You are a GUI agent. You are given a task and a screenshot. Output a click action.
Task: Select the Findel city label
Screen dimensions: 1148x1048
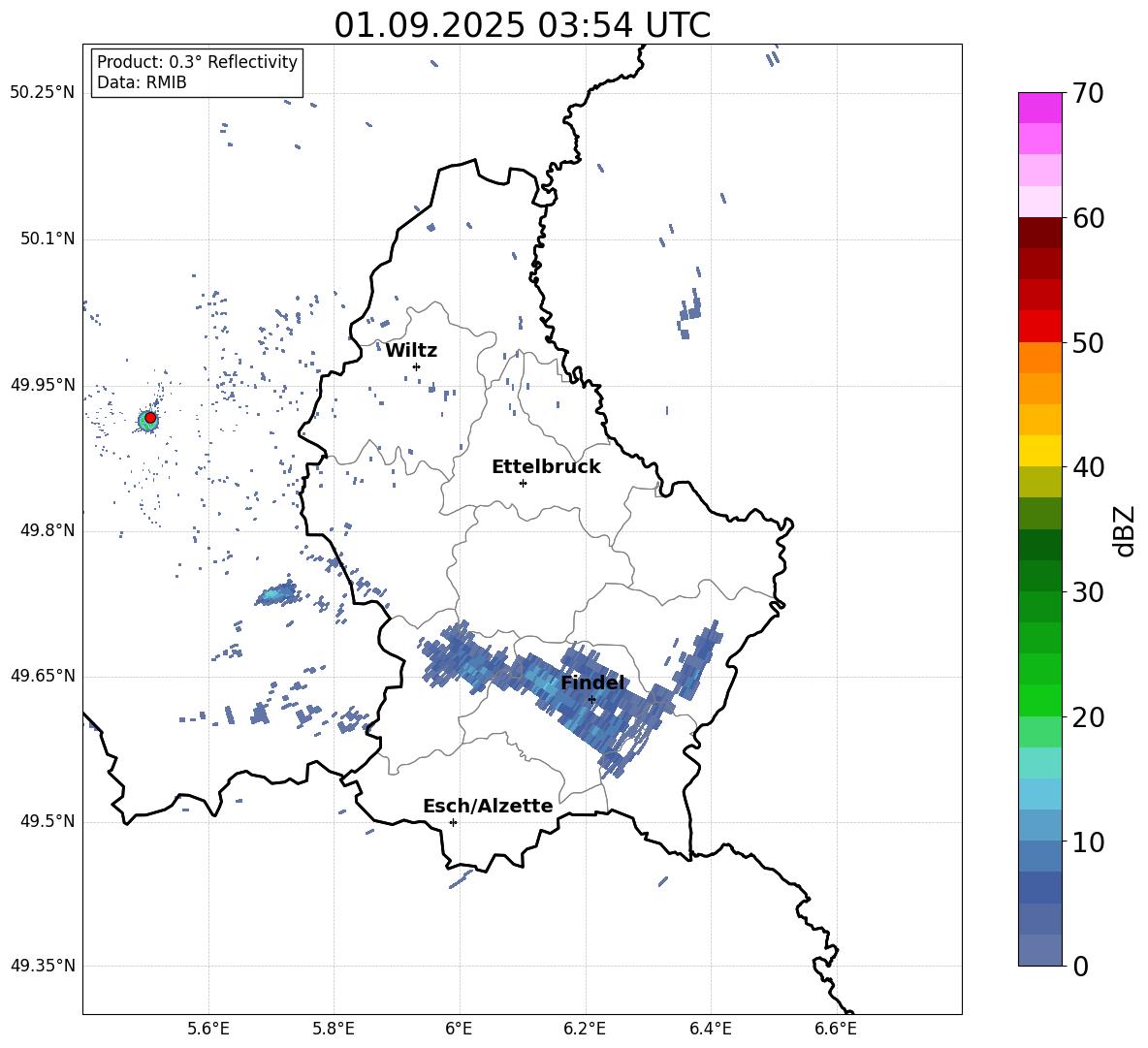[x=592, y=683]
